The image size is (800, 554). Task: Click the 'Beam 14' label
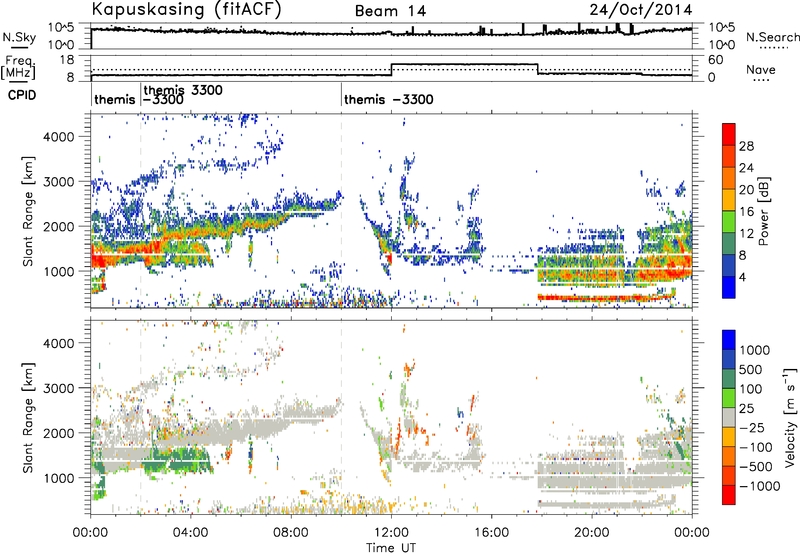point(390,11)
